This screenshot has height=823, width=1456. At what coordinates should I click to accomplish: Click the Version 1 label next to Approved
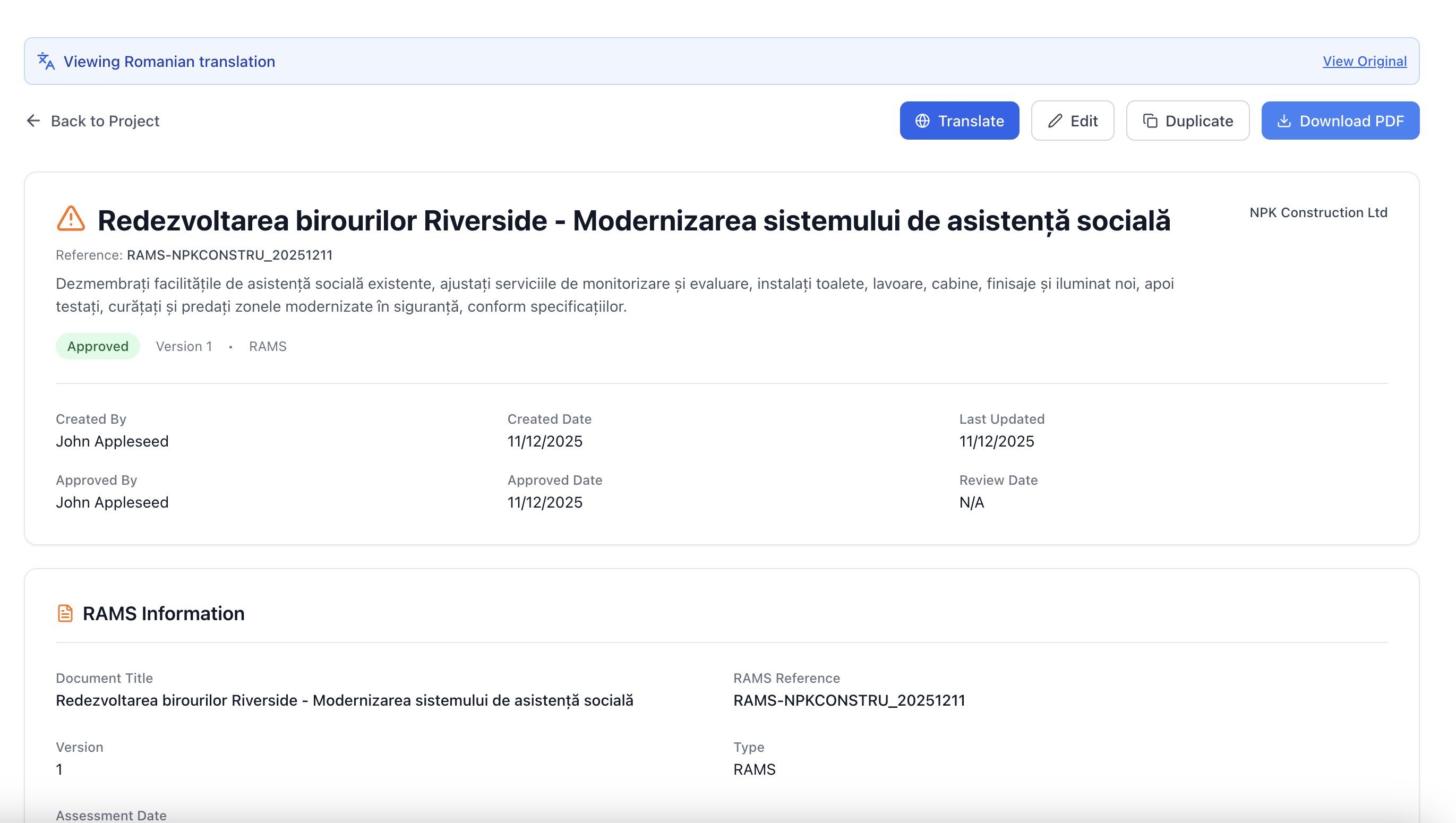184,347
